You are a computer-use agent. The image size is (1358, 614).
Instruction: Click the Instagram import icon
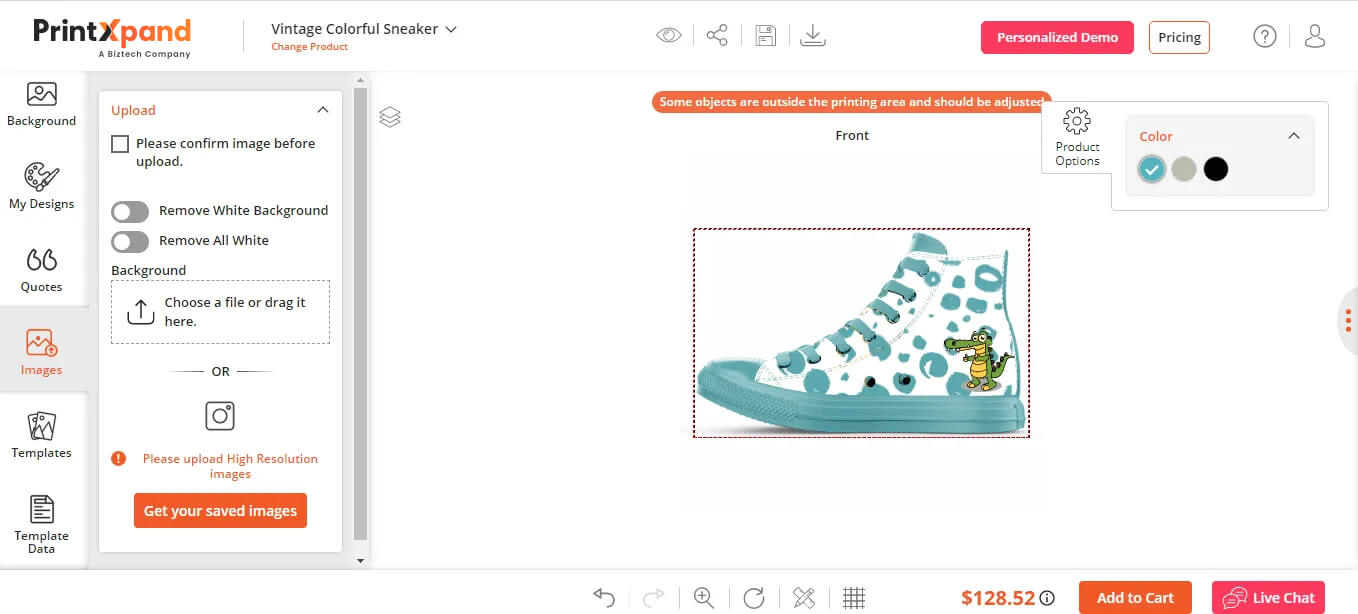pos(220,415)
